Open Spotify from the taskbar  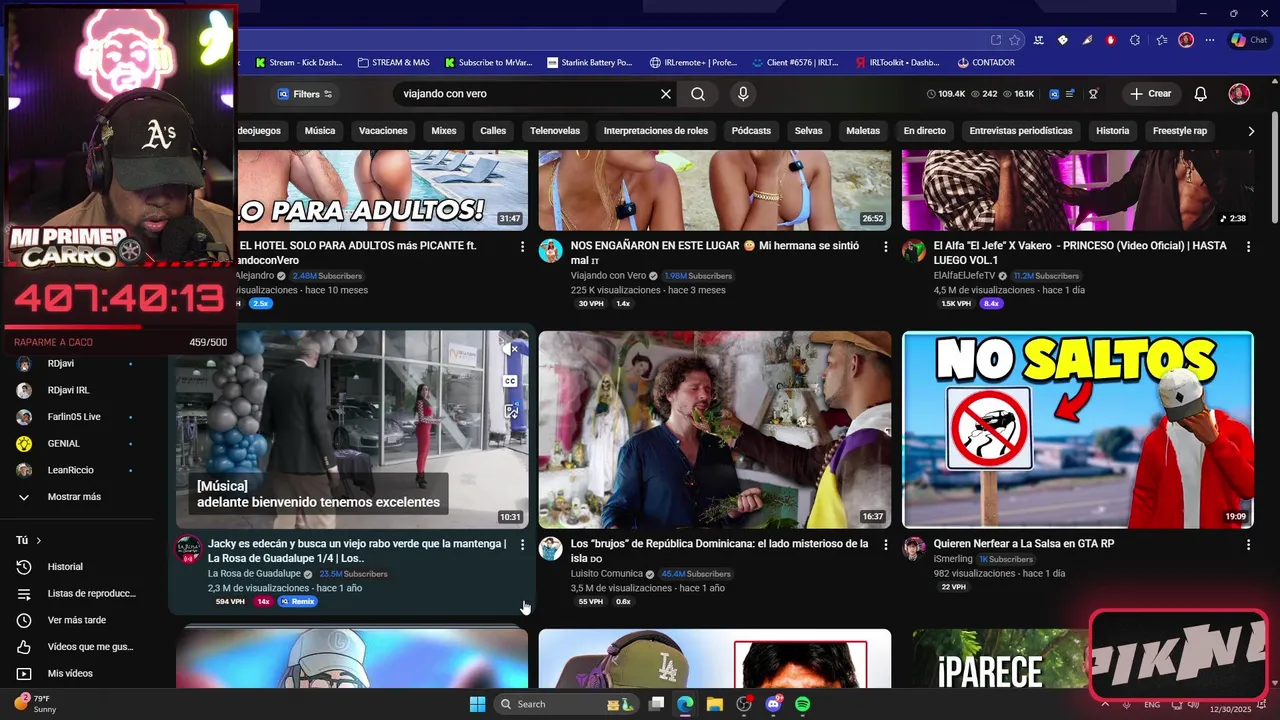click(802, 704)
